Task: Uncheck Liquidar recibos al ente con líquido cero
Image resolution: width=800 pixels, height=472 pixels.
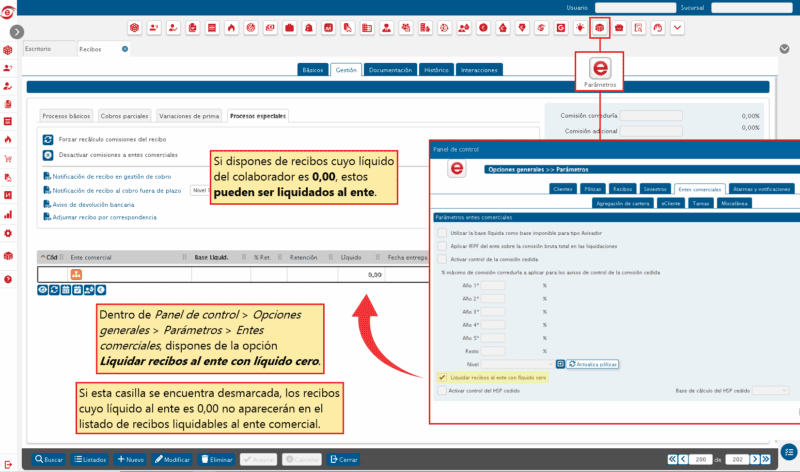Action: (442, 378)
